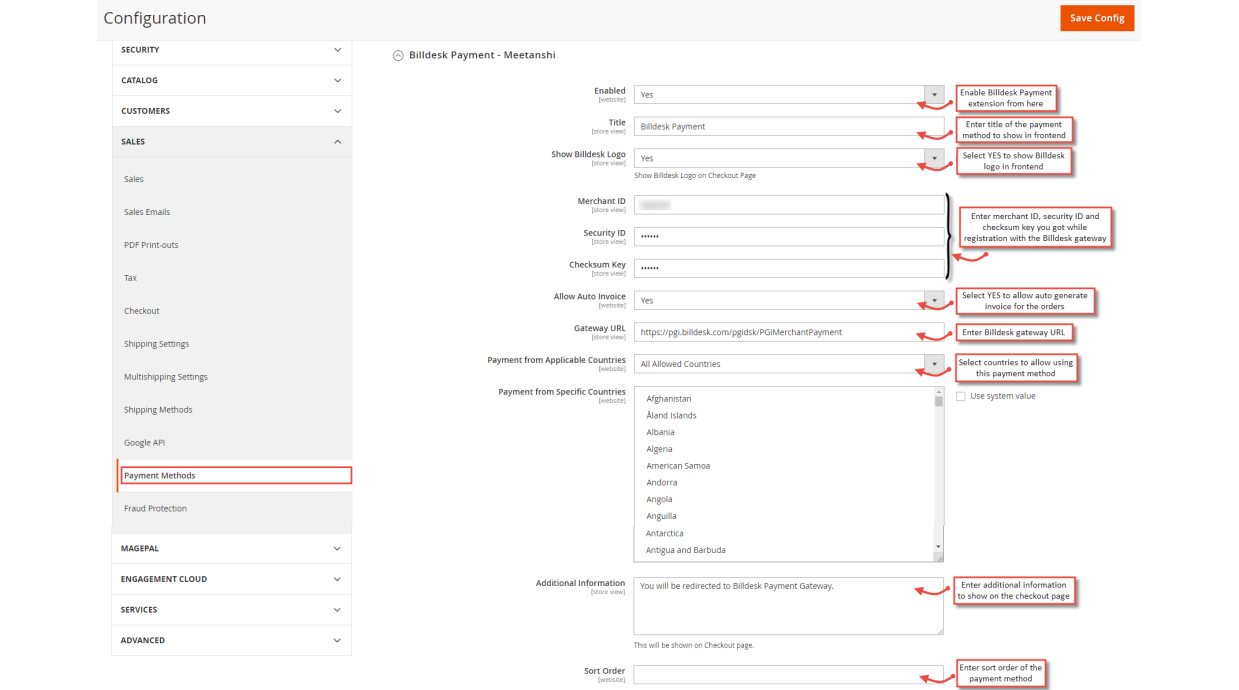Select Afghanistan in country list
This screenshot has height=690, width=1239.
pos(668,399)
